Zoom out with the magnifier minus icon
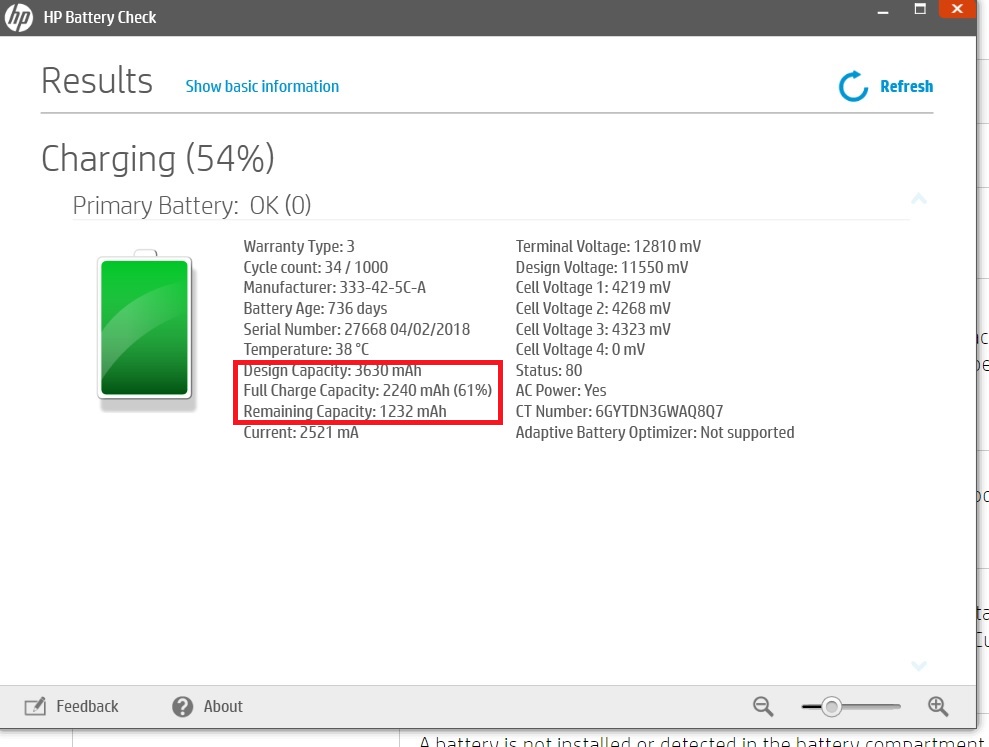Screen dimensions: 989x747 [x=762, y=706]
